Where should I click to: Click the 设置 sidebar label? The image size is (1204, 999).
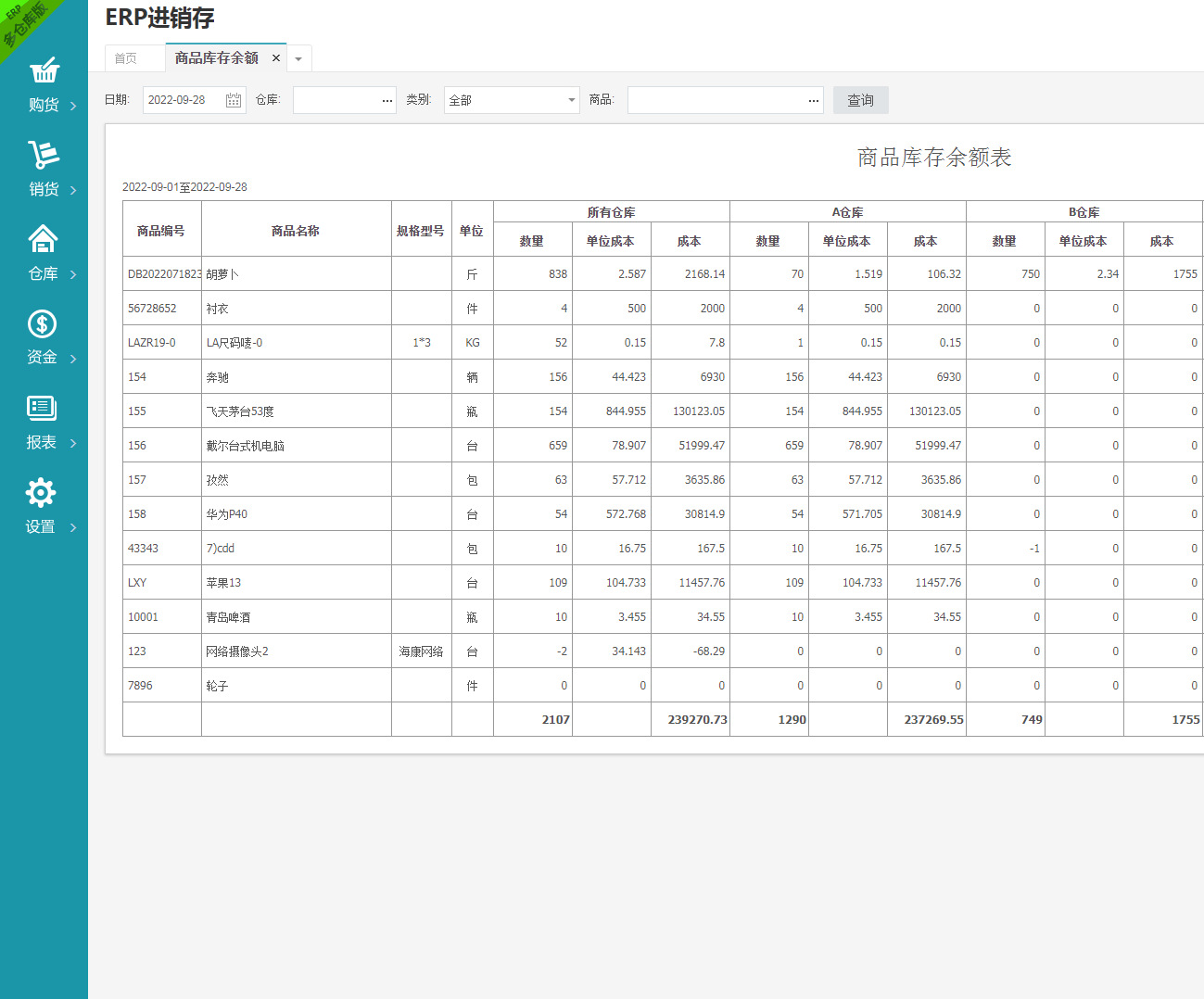click(x=40, y=526)
